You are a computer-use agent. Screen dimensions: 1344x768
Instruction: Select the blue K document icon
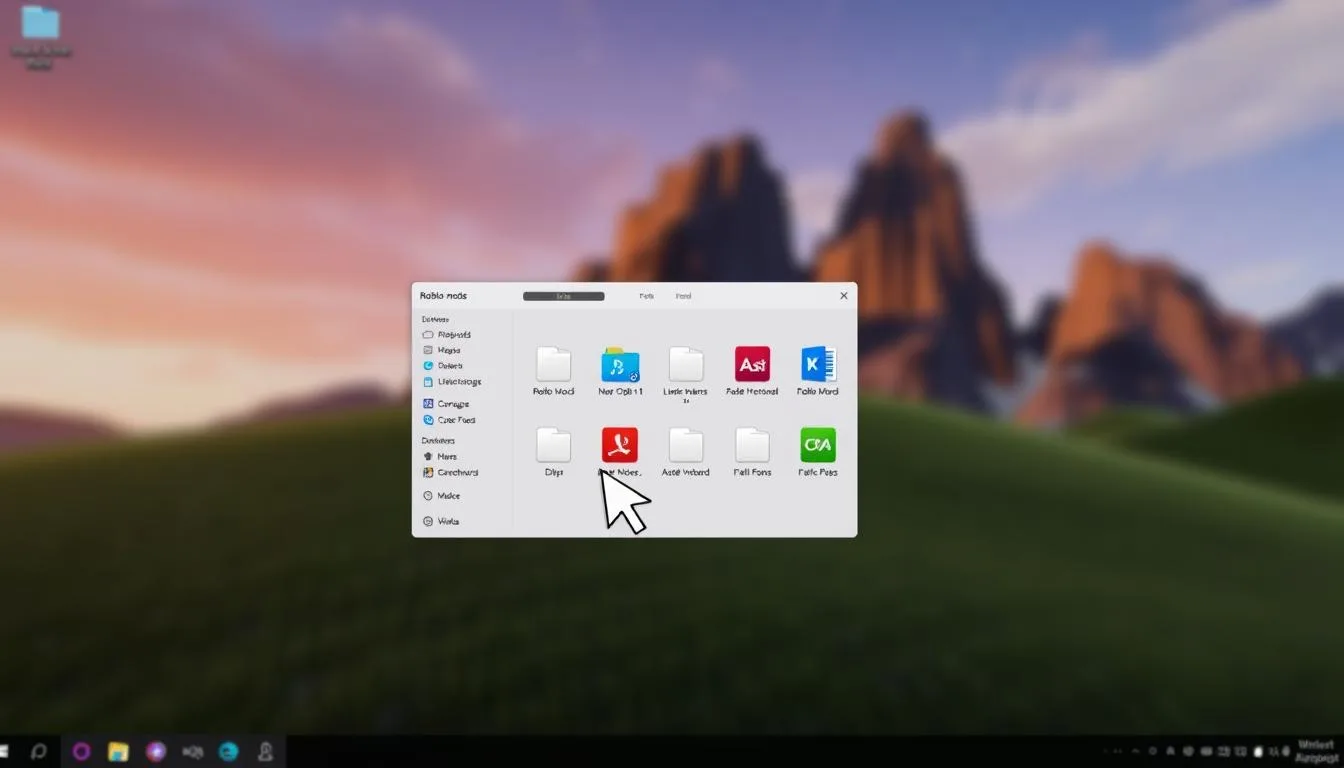point(818,364)
